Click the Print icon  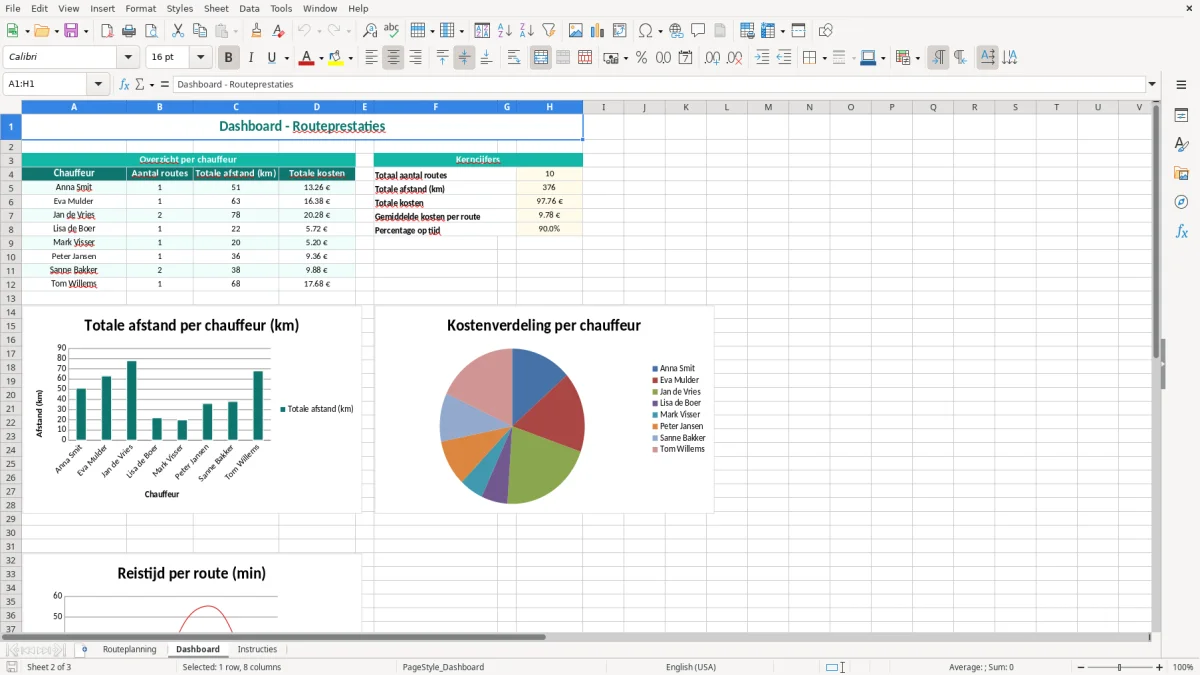(x=129, y=31)
